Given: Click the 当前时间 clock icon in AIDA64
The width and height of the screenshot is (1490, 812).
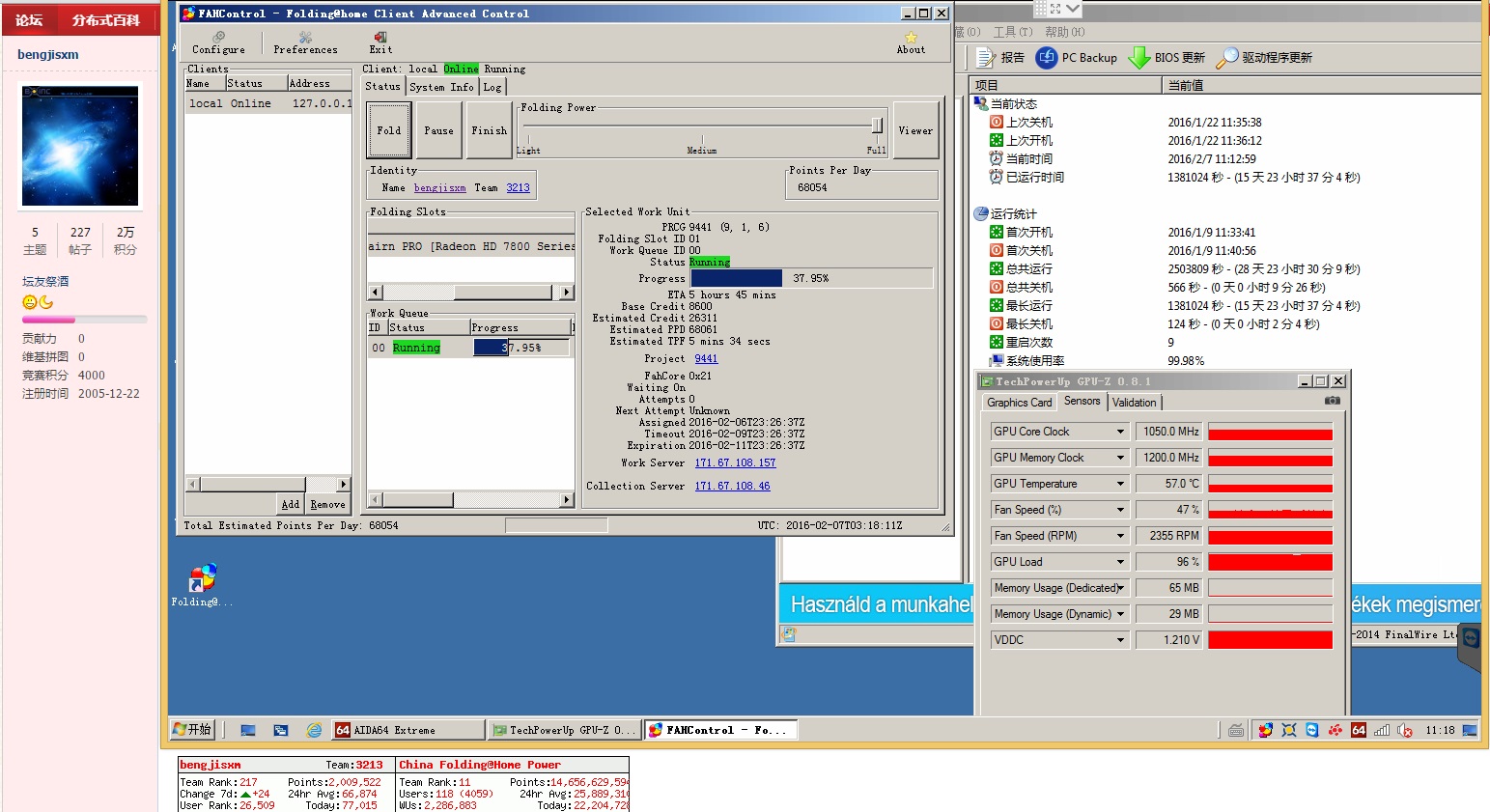Looking at the screenshot, I should point(997,158).
